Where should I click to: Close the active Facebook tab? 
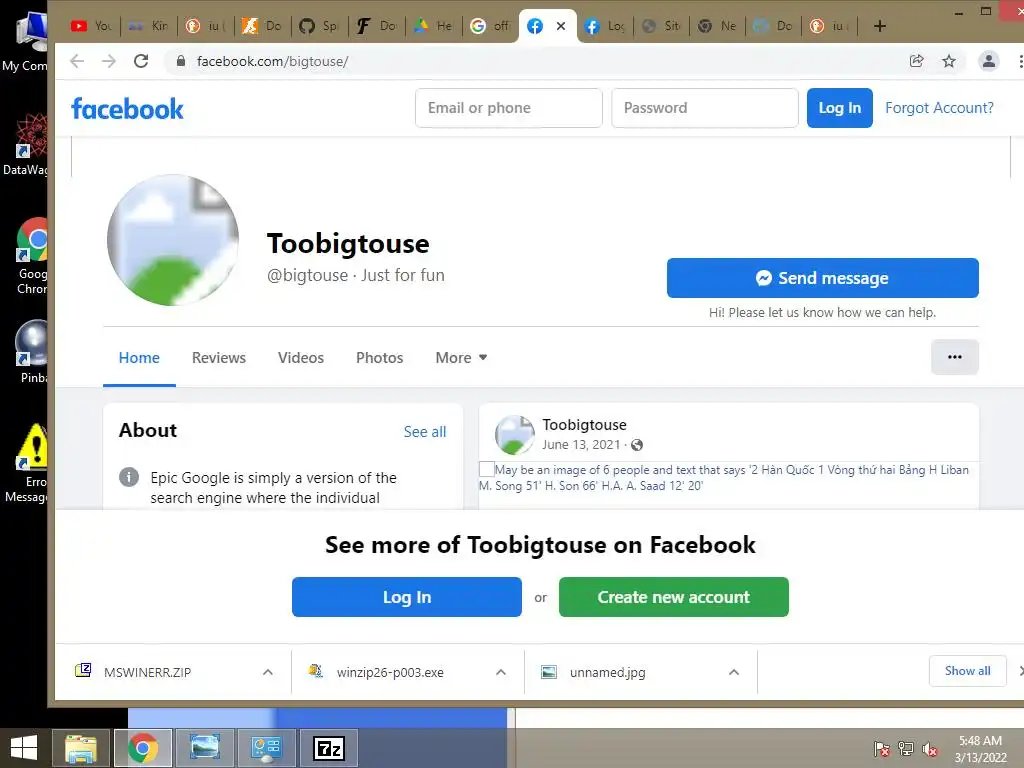pos(561,26)
